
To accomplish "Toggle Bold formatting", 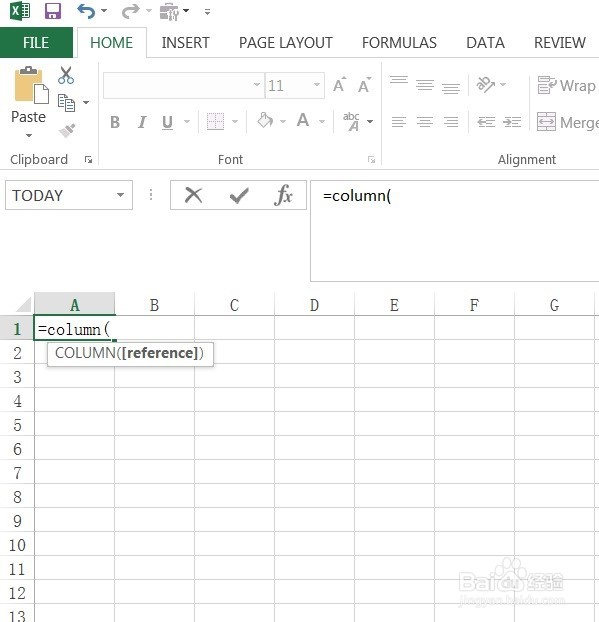I will (115, 122).
